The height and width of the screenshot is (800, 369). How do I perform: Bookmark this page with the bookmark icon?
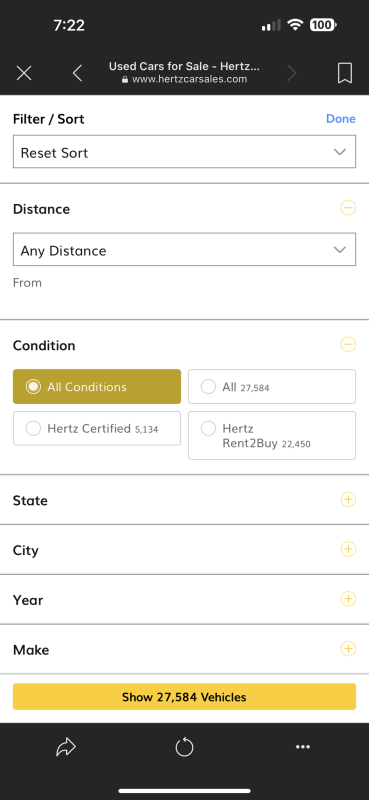click(x=345, y=73)
